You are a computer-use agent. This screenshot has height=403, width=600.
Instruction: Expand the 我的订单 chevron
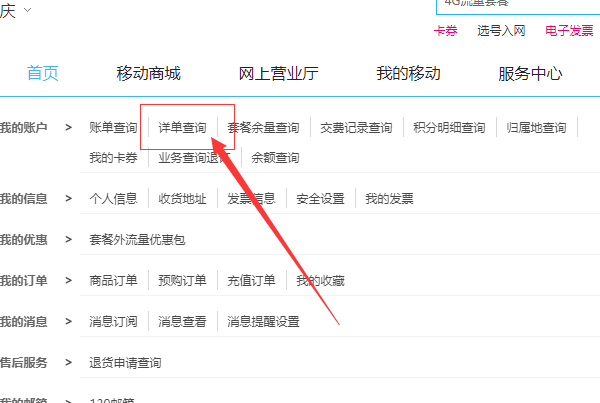[x=68, y=281]
